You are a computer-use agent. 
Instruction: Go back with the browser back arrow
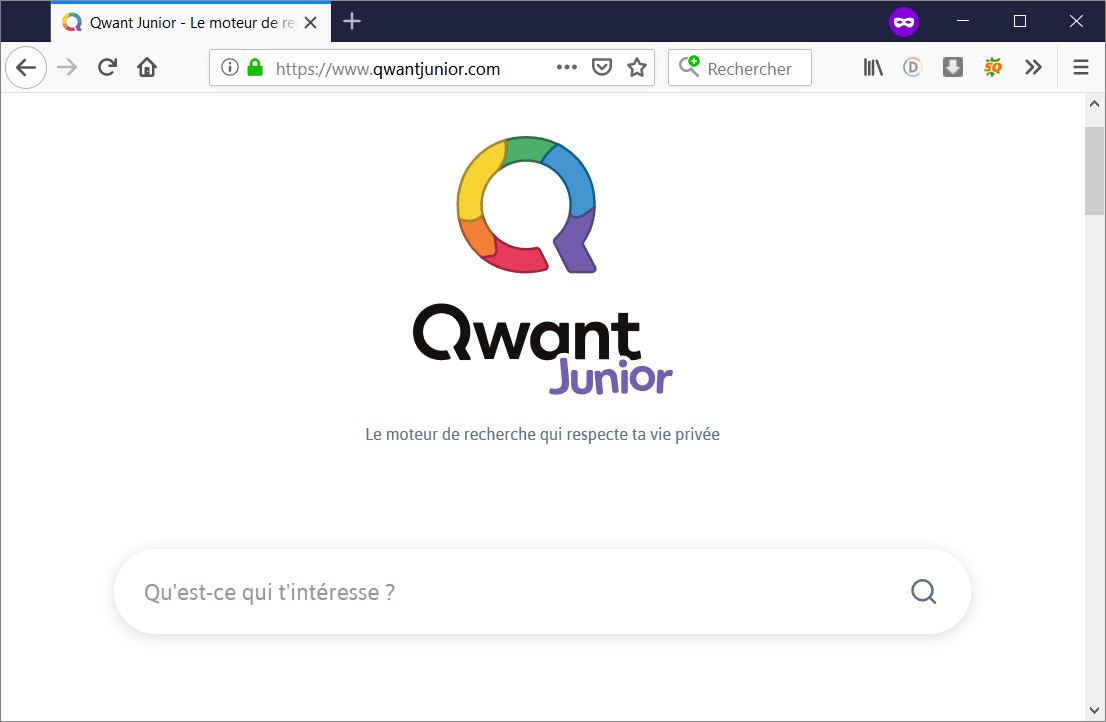pyautogui.click(x=26, y=68)
